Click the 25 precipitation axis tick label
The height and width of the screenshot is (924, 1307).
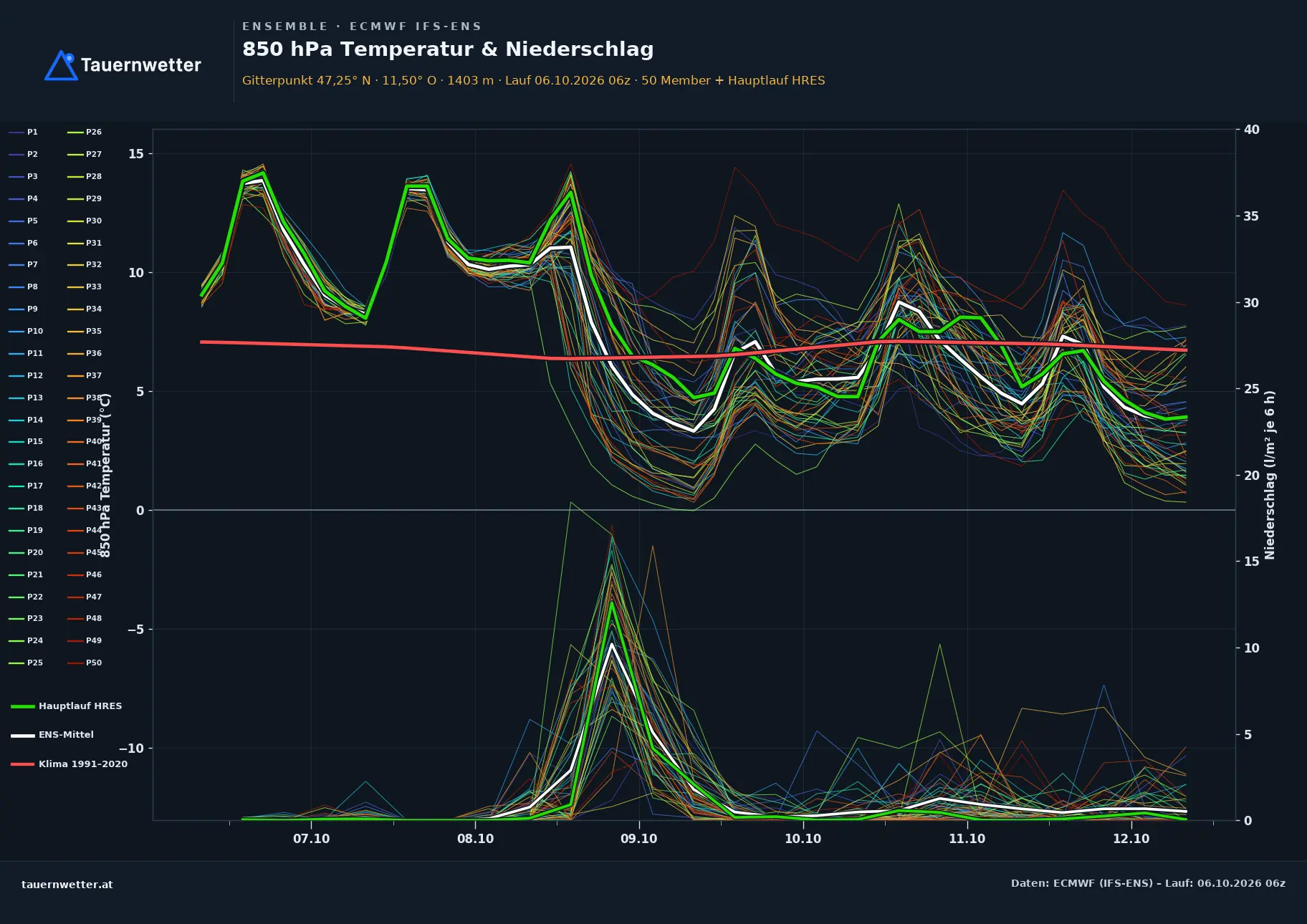tap(1252, 389)
